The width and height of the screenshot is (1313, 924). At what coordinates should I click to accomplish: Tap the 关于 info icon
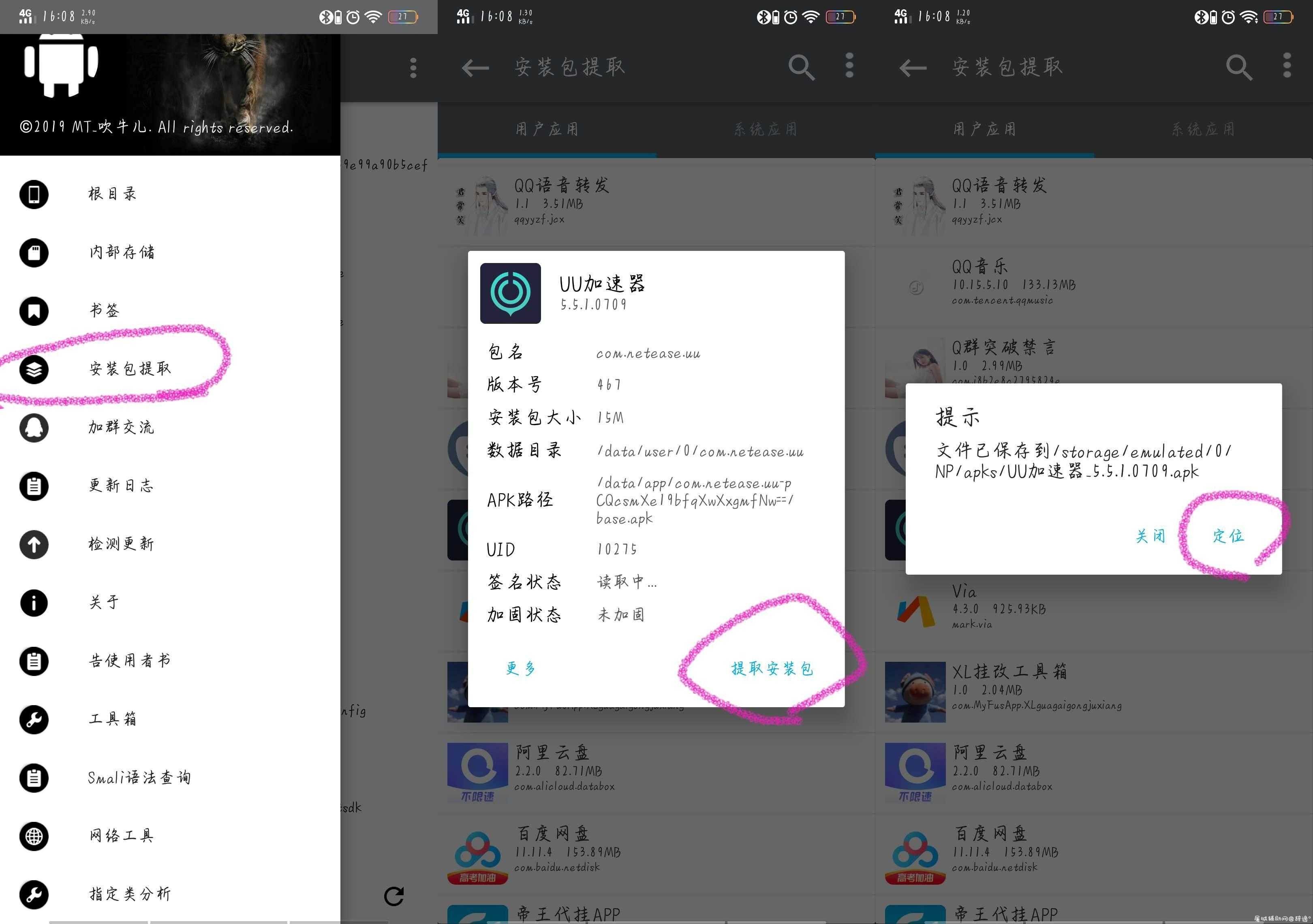click(x=34, y=603)
